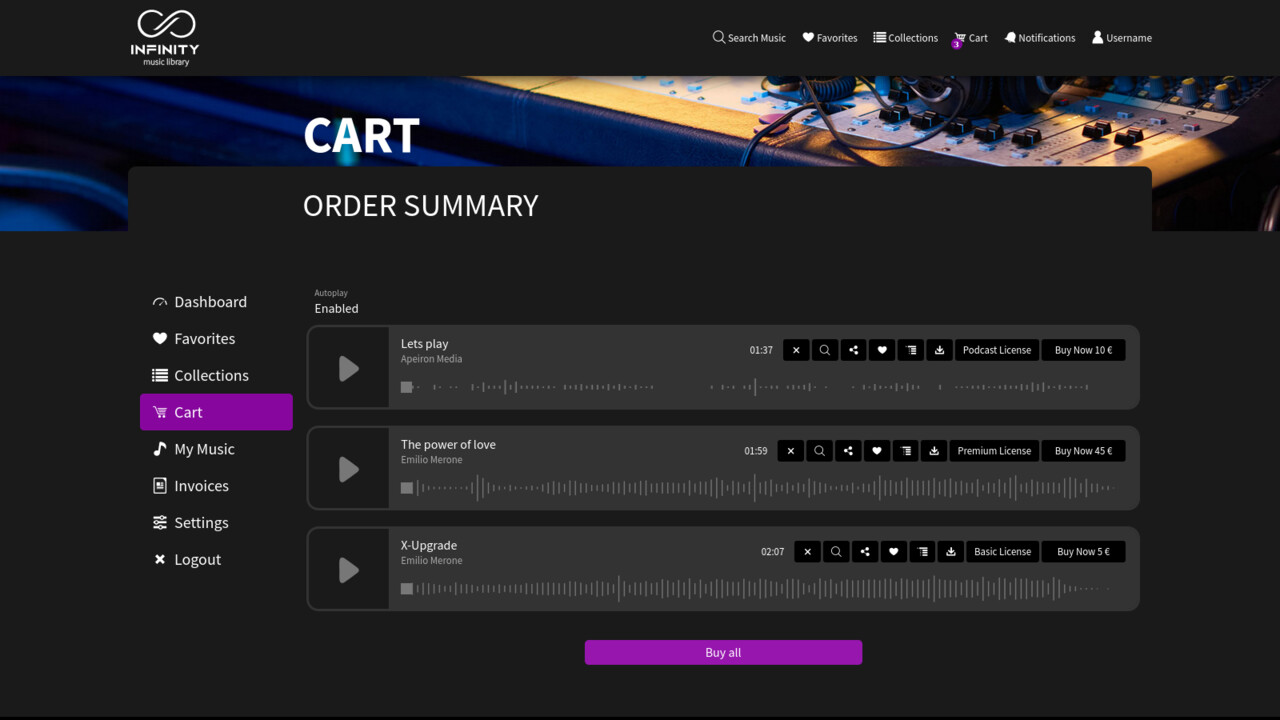Remove X-Upgrade from the cart
Screen dimensions: 1280x720
(808, 552)
